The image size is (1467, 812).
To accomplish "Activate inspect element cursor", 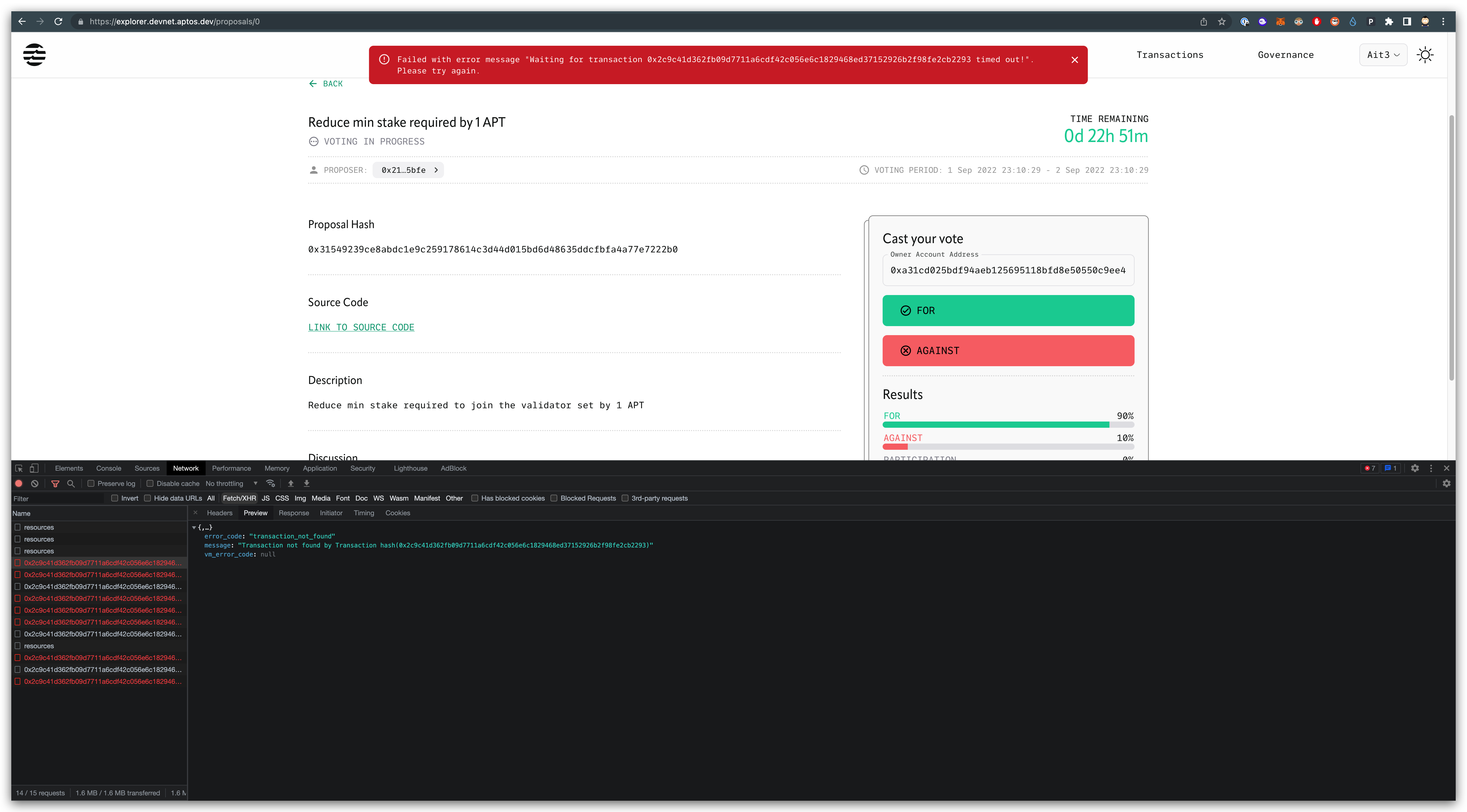I will [19, 468].
